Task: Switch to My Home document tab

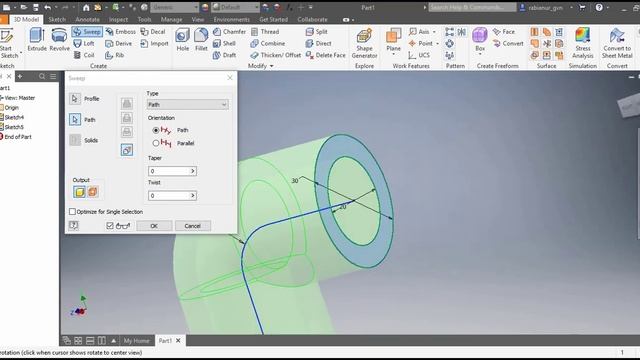Action: (136, 340)
